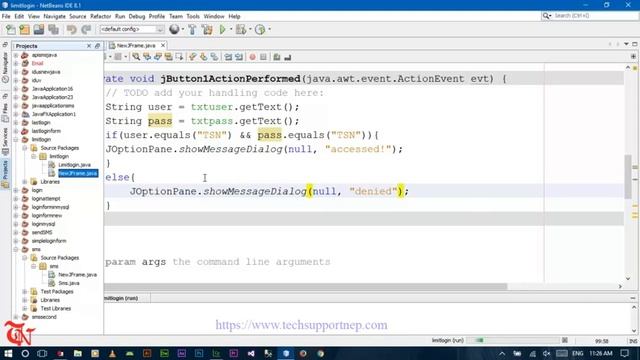Select Limitlogin.java in the project tree
The height and width of the screenshot is (360, 640).
pyautogui.click(x=74, y=165)
